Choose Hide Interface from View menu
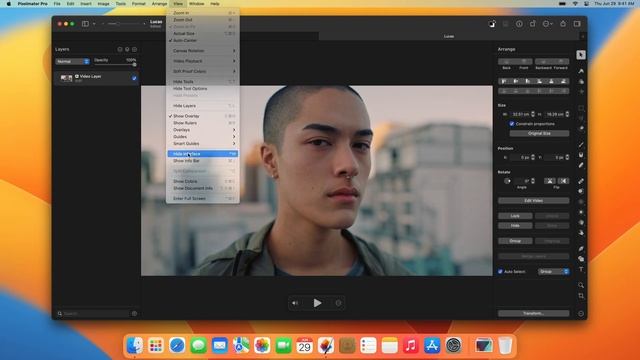This screenshot has height=360, width=640. (x=202, y=154)
